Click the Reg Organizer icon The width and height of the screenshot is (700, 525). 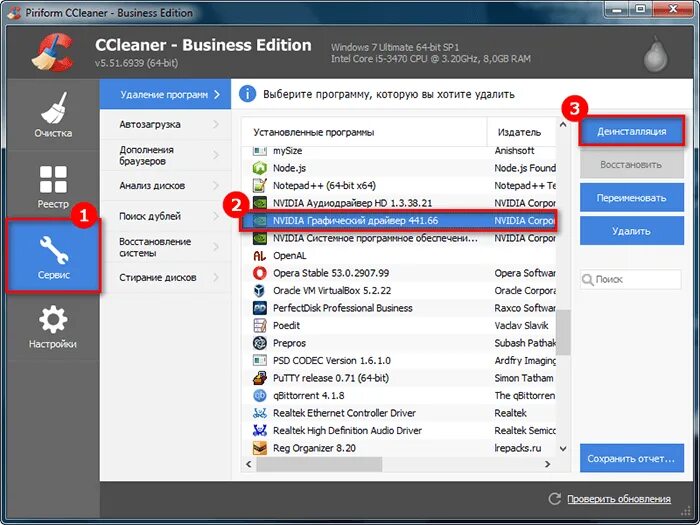(x=259, y=448)
